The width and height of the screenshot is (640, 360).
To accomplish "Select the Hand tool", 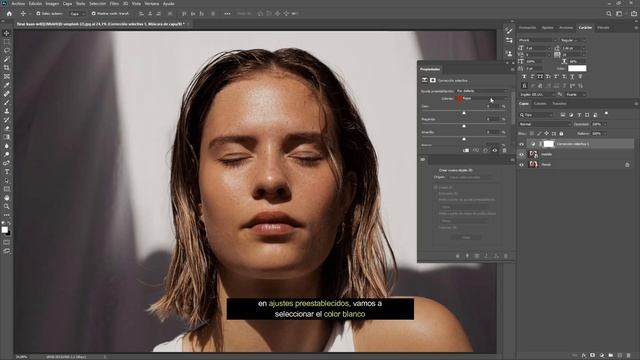I will click(7, 198).
